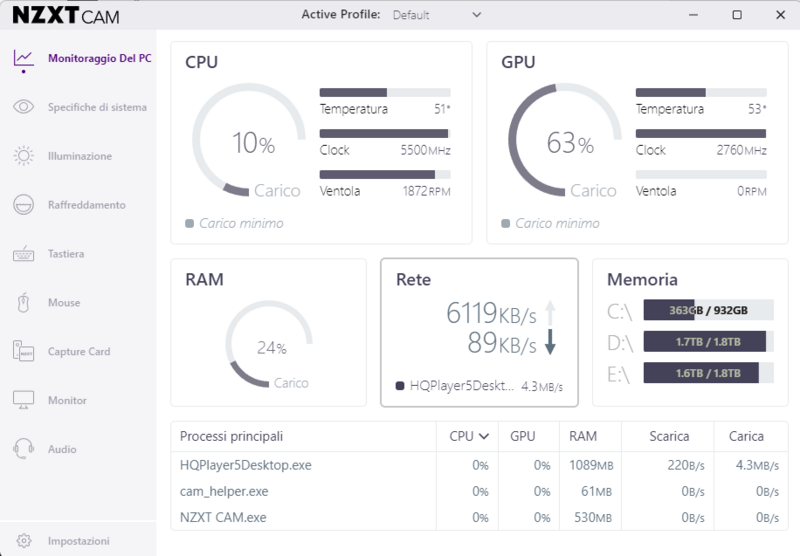
Task: Select the Mouse icon in sidebar
Action: (23, 302)
